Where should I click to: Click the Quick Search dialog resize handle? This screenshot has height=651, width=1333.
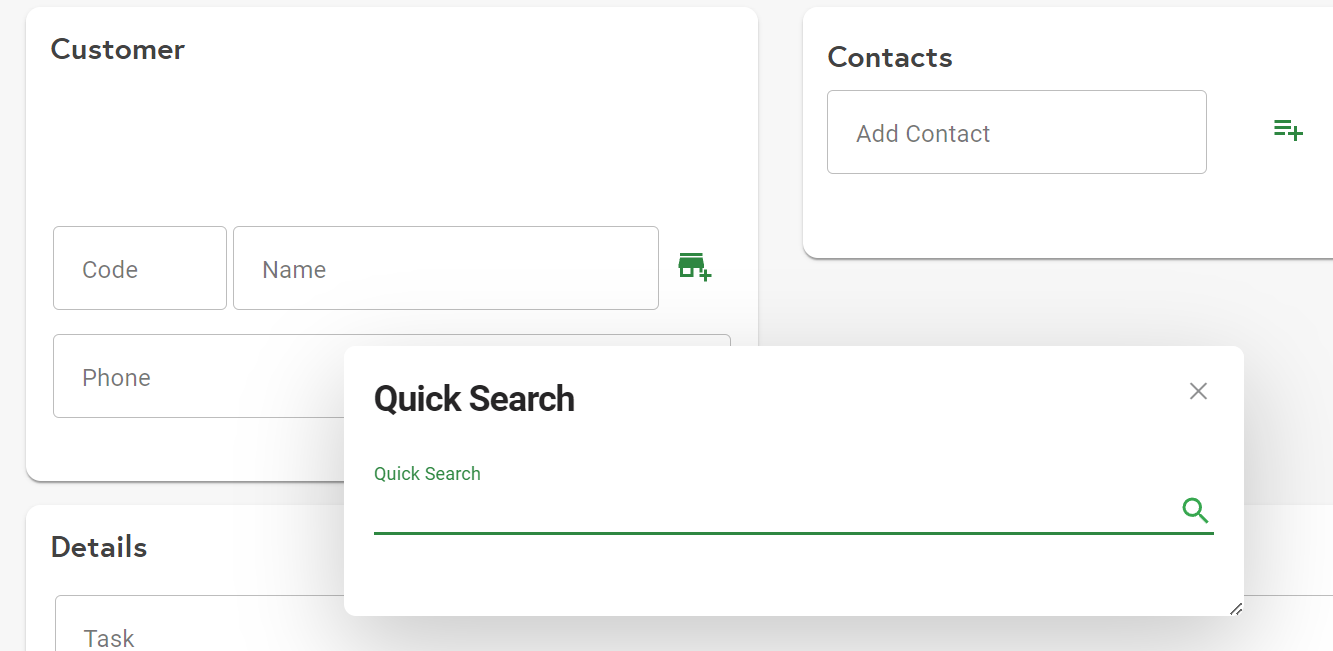pos(1236,608)
